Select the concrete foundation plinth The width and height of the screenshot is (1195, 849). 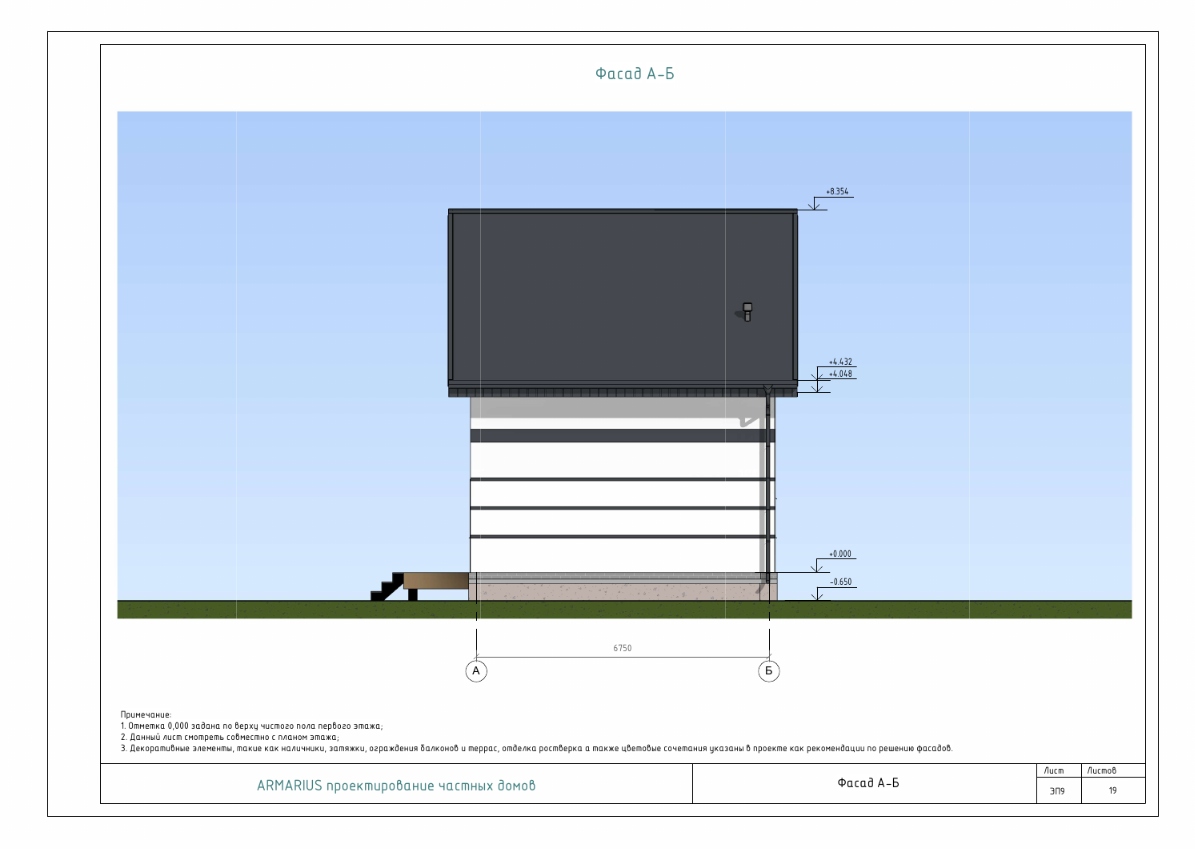coord(620,590)
